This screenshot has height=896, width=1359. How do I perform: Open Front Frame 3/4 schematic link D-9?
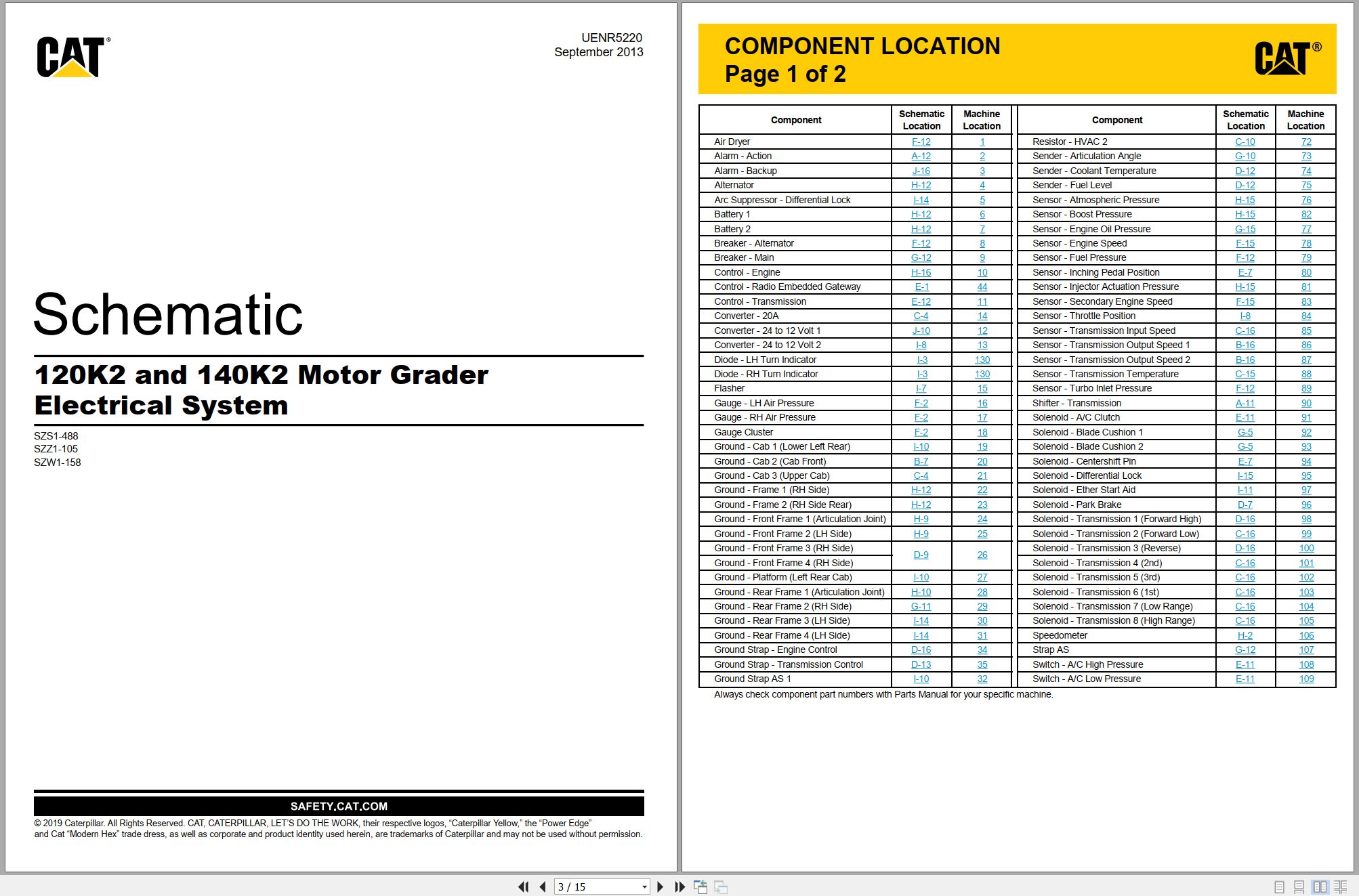(921, 555)
